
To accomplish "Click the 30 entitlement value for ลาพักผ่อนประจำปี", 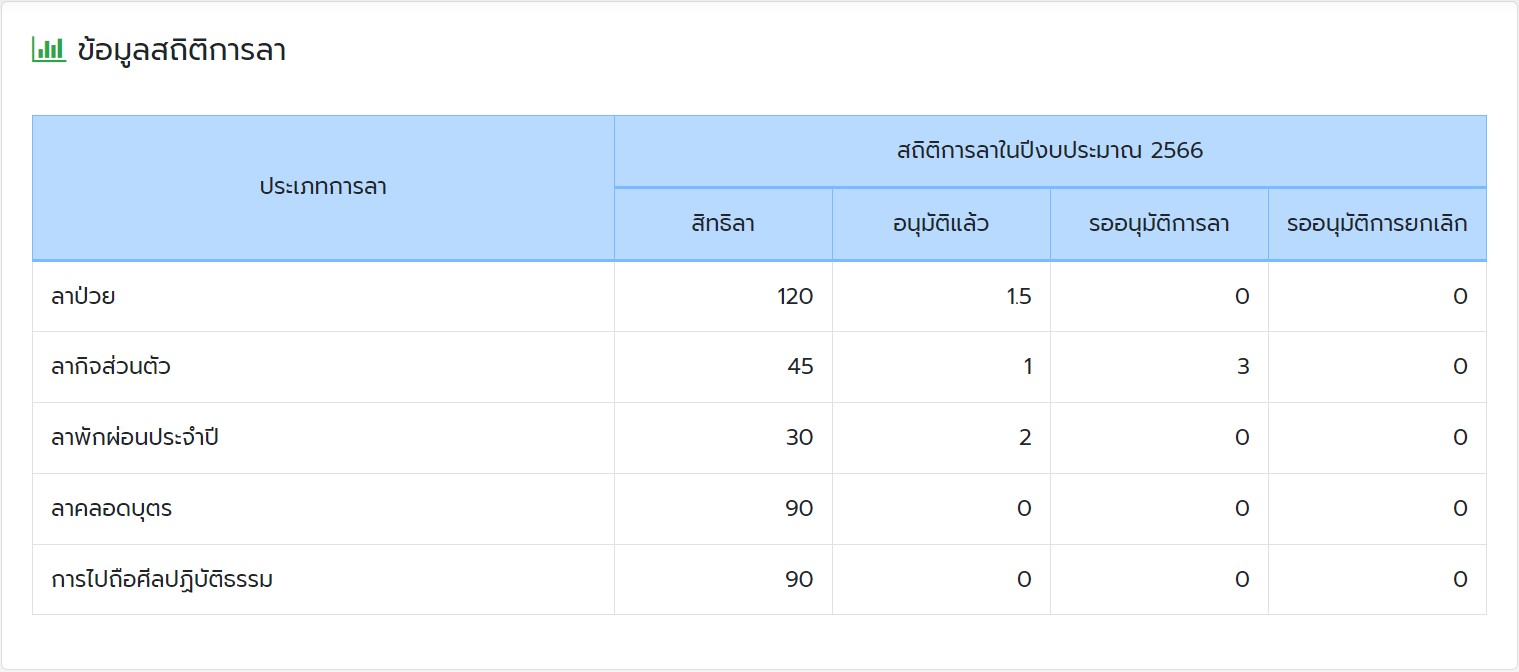I will click(799, 438).
